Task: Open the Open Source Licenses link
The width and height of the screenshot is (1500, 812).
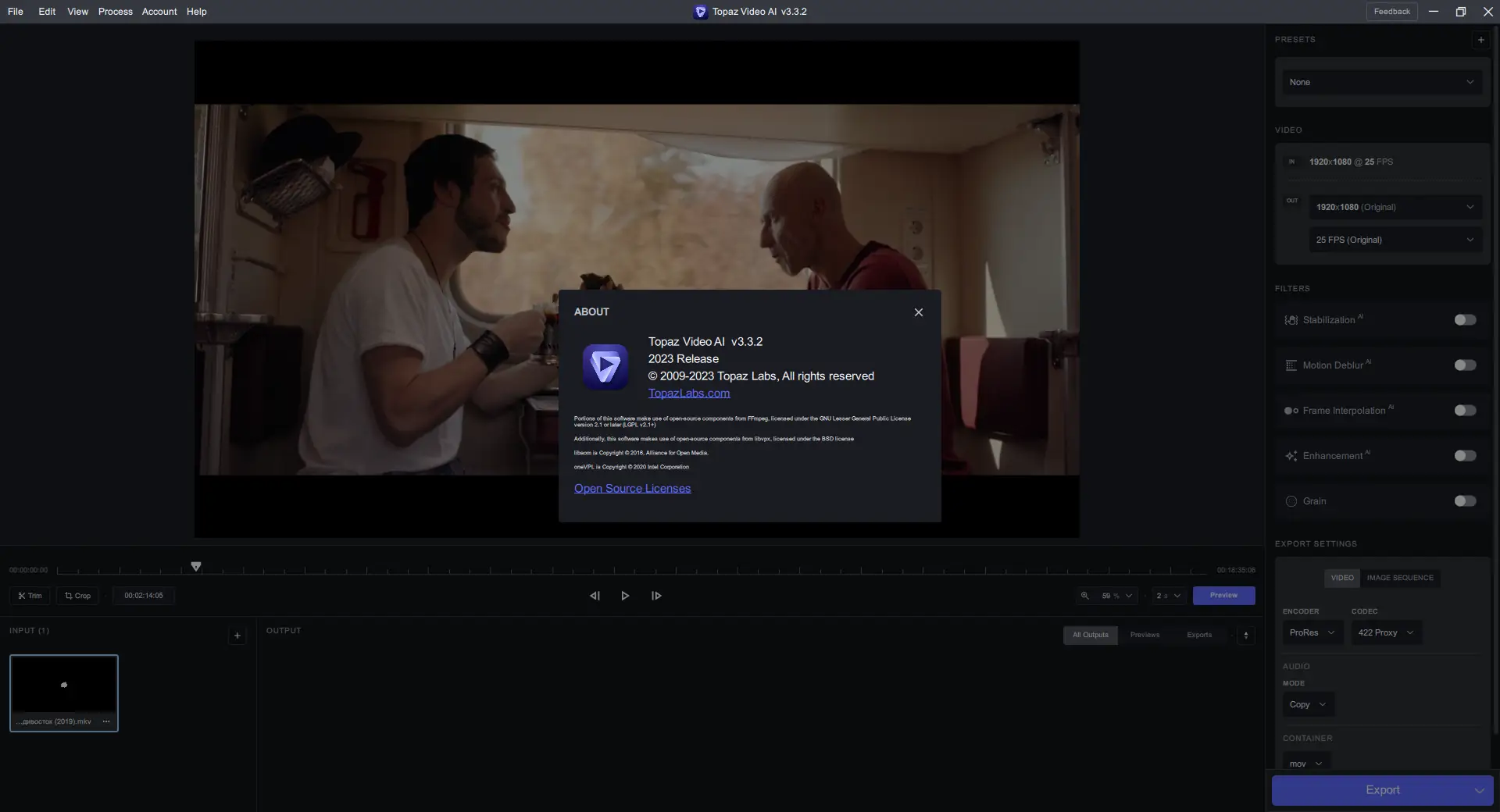Action: [632, 489]
